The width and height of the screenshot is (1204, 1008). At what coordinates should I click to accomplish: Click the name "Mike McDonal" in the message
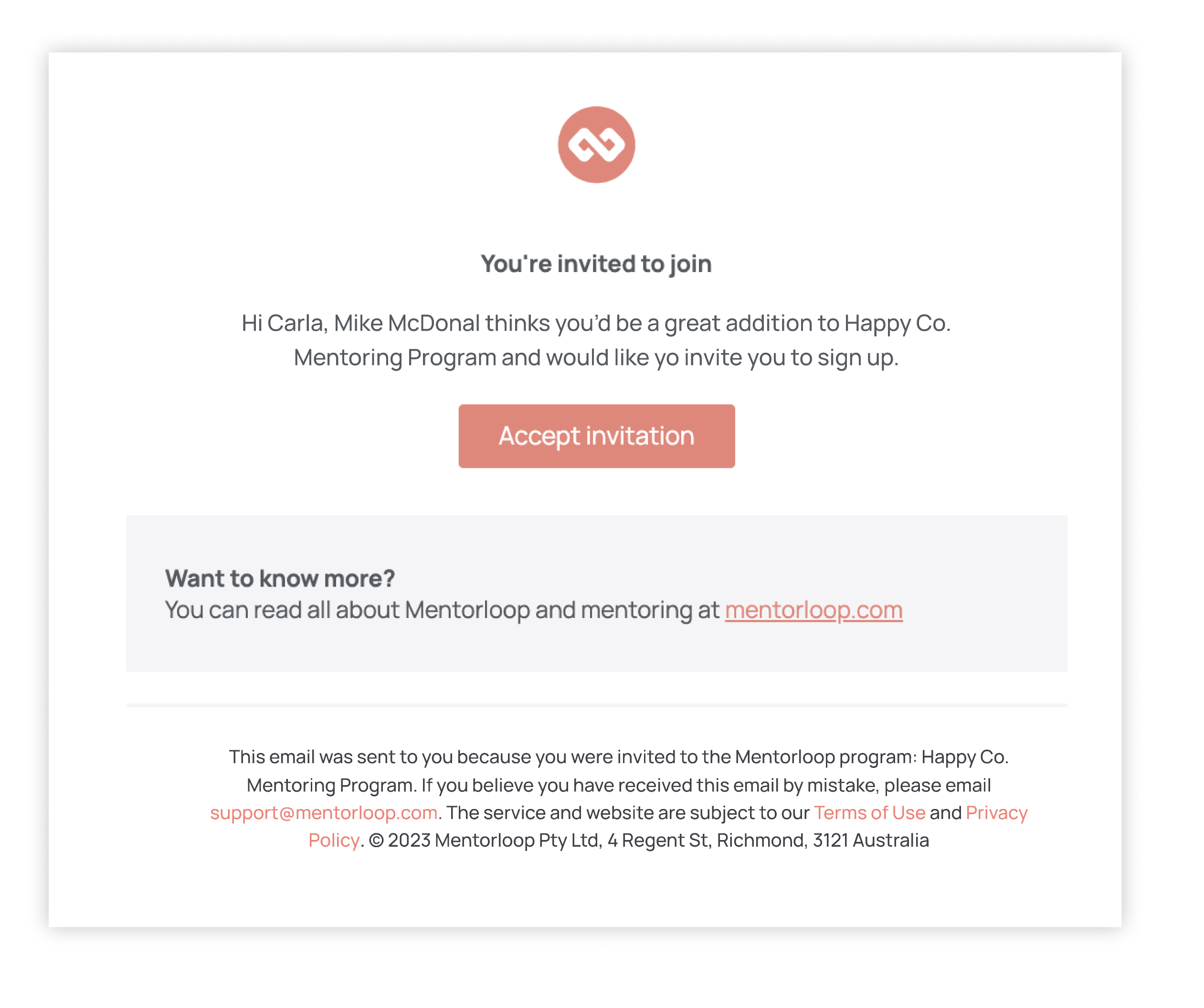(x=406, y=323)
